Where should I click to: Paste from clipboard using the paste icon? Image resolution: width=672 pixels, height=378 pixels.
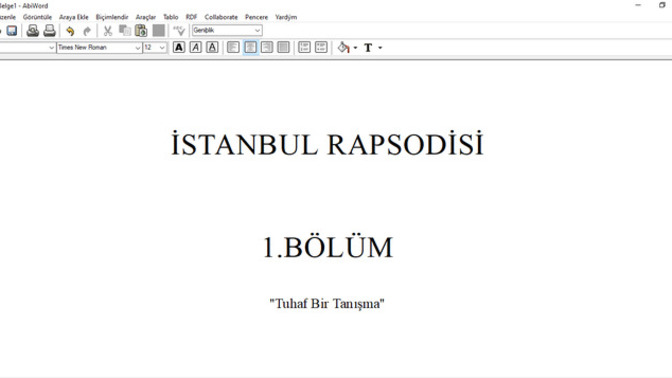point(141,30)
